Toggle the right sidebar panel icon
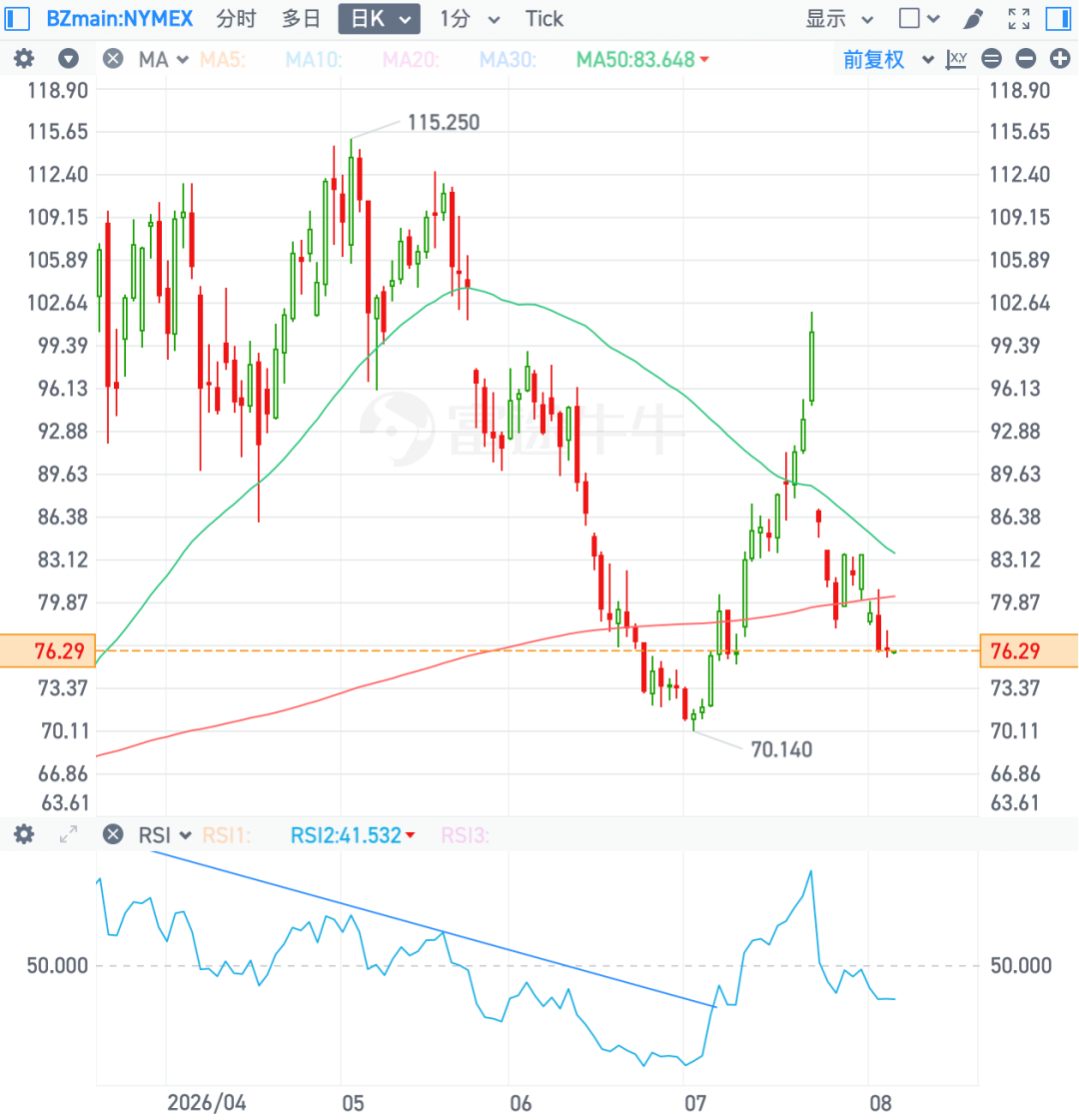The width and height of the screenshot is (1079, 1120). coord(1058,19)
